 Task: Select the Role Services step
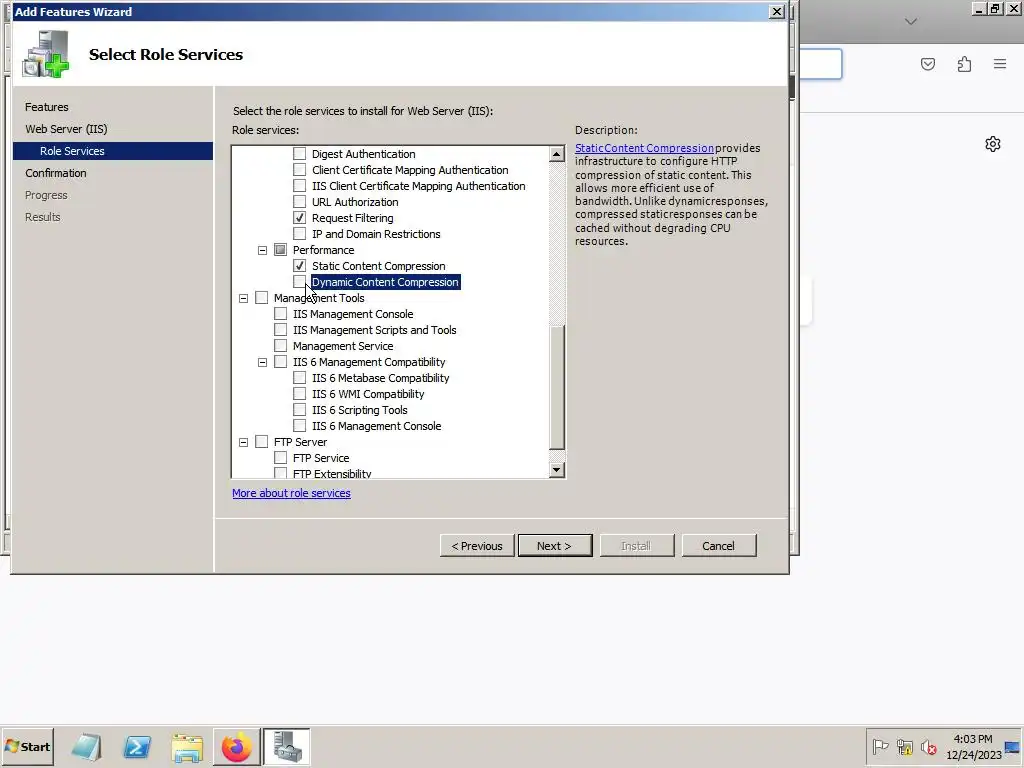pyautogui.click(x=113, y=151)
